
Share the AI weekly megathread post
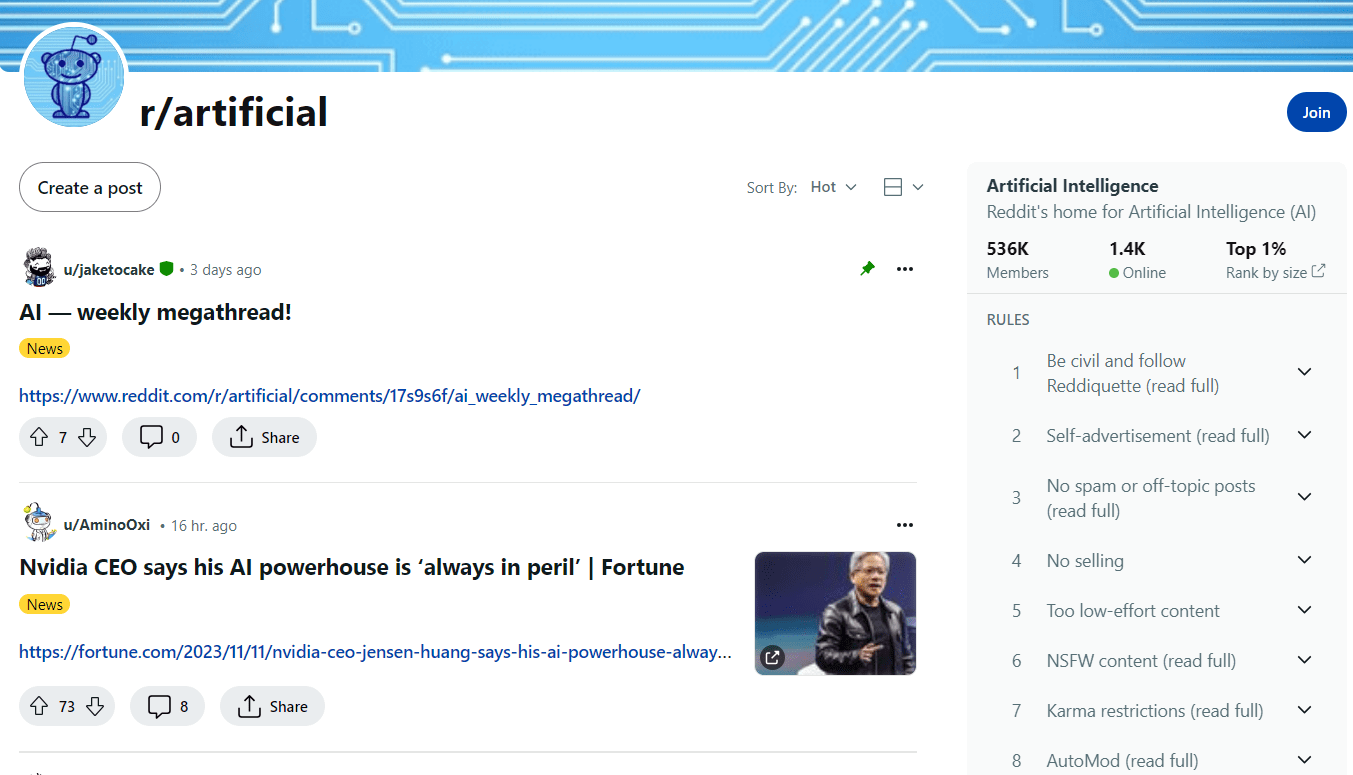pyautogui.click(x=264, y=437)
